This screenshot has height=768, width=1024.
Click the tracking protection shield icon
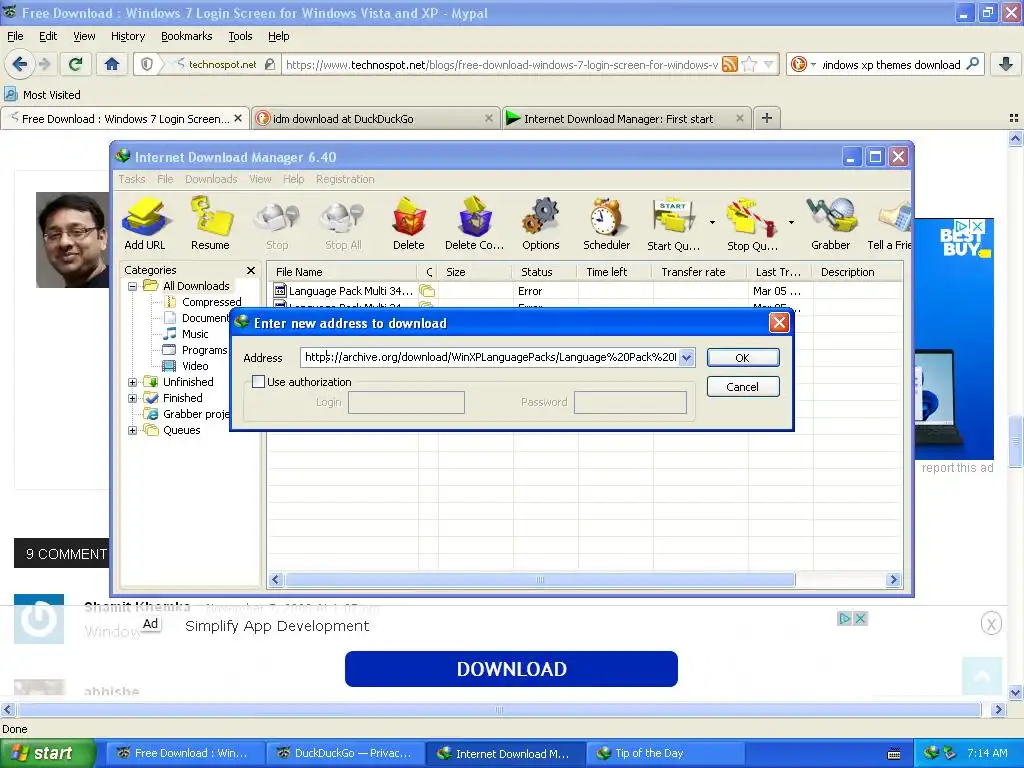pyautogui.click(x=147, y=64)
